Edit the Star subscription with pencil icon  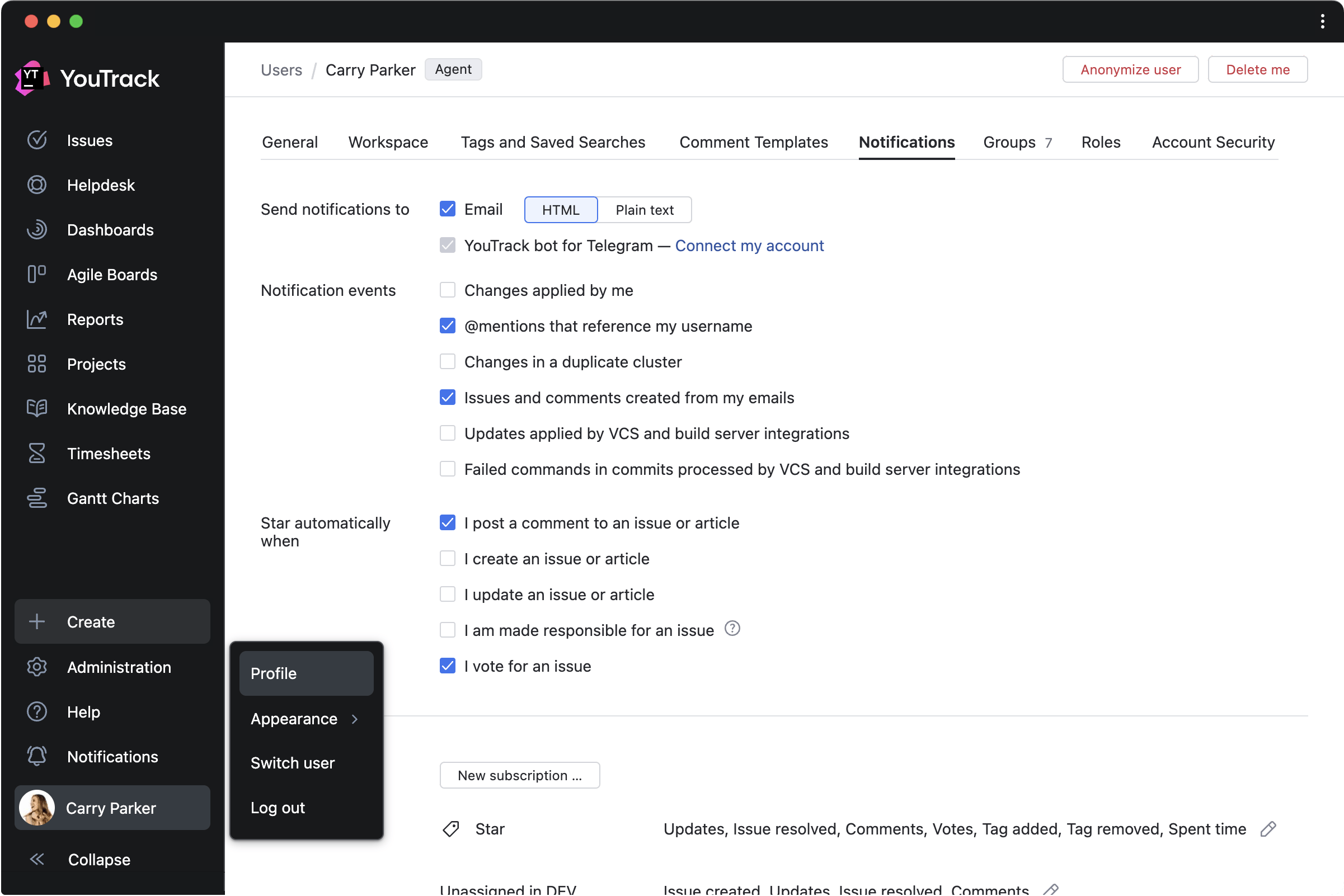pyautogui.click(x=1267, y=828)
